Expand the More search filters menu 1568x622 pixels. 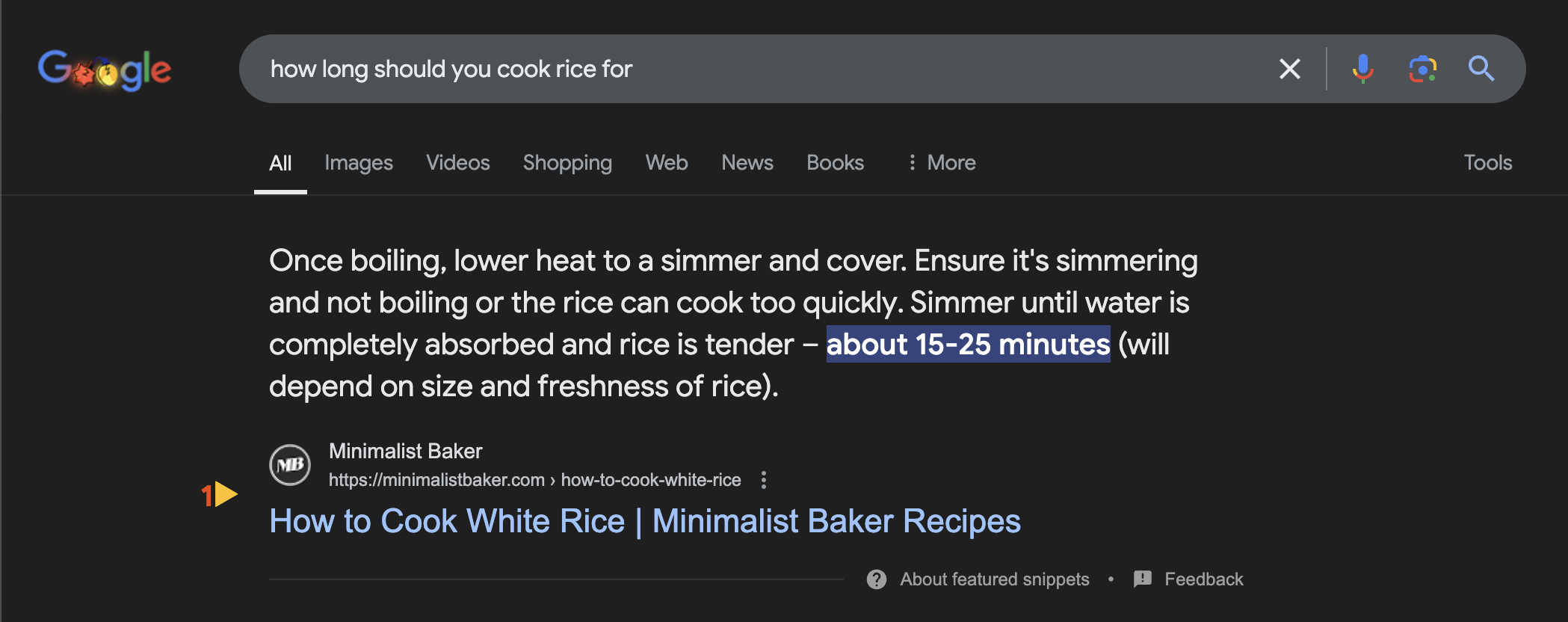click(942, 162)
